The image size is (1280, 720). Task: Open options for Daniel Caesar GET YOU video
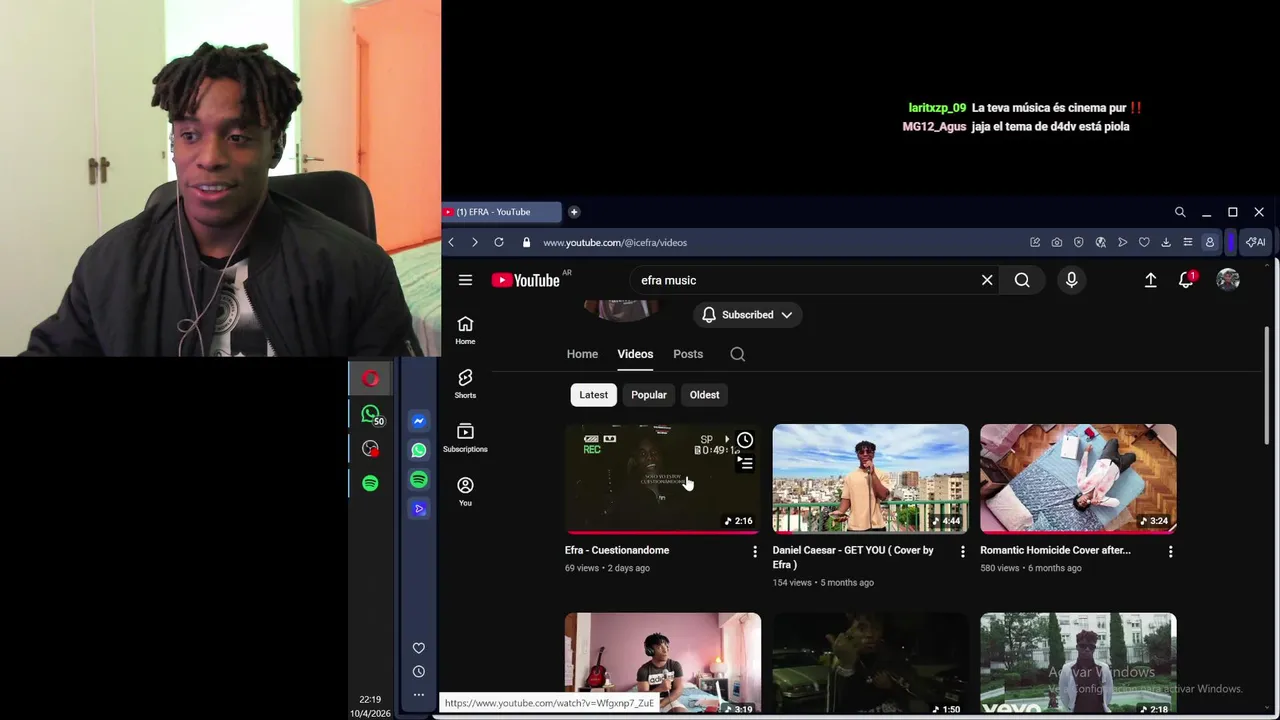coord(963,551)
